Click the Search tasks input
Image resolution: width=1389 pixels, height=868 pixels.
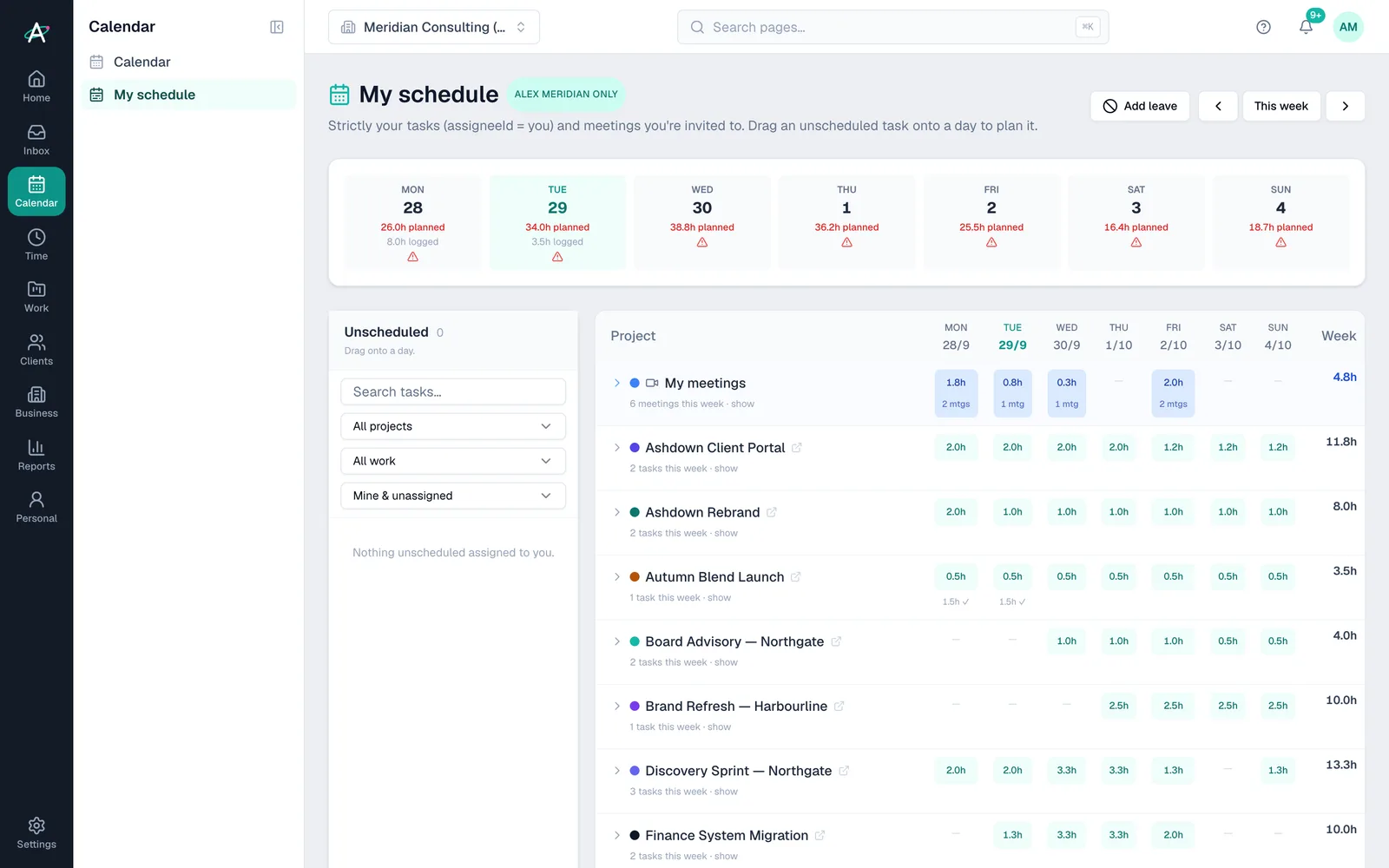(453, 391)
